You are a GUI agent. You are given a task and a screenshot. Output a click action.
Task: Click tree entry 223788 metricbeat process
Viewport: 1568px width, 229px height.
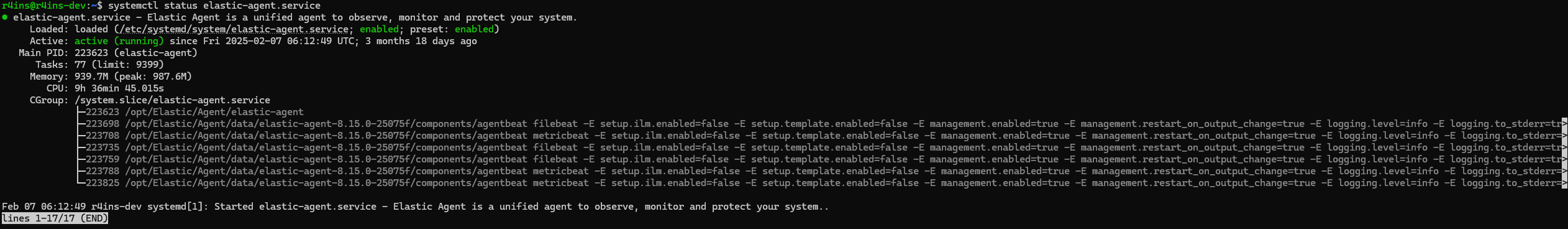click(821, 171)
